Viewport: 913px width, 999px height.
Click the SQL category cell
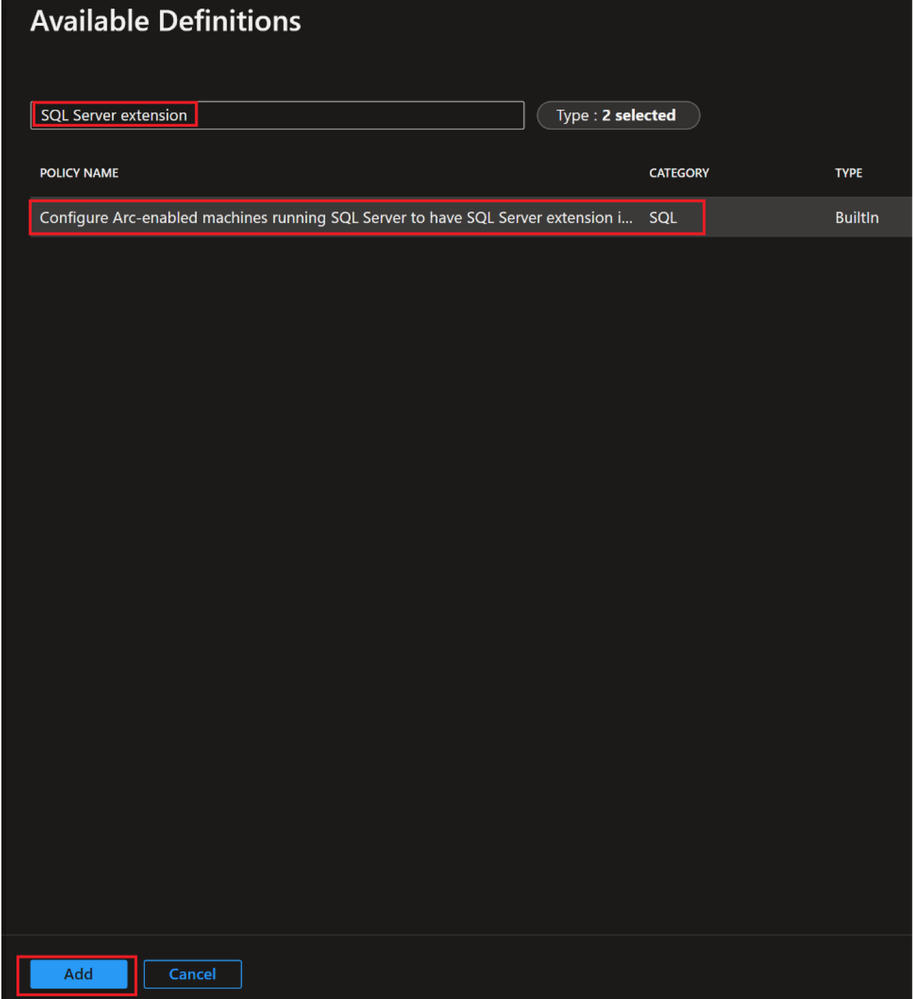663,218
